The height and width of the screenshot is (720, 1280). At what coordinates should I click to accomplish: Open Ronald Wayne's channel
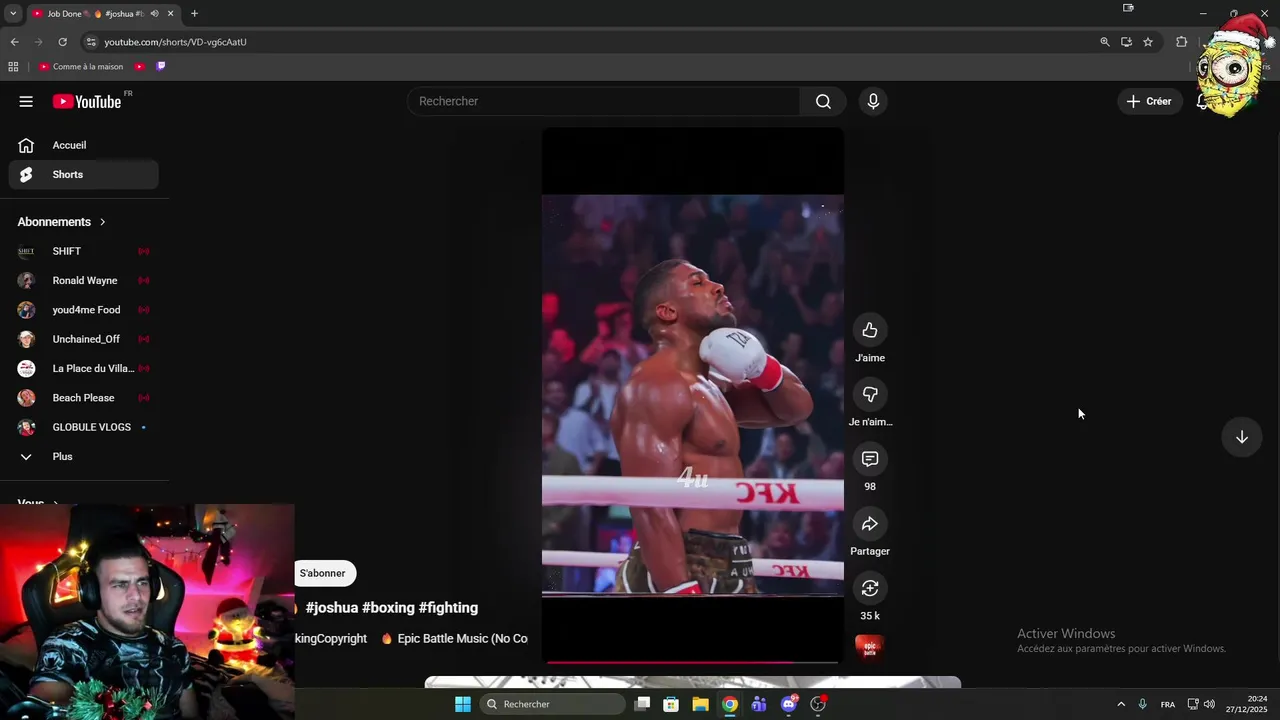coord(84,280)
